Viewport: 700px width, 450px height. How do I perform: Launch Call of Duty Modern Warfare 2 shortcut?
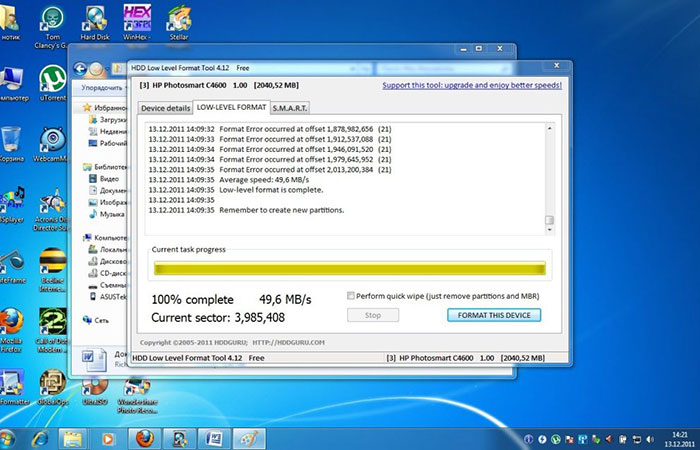tap(52, 330)
